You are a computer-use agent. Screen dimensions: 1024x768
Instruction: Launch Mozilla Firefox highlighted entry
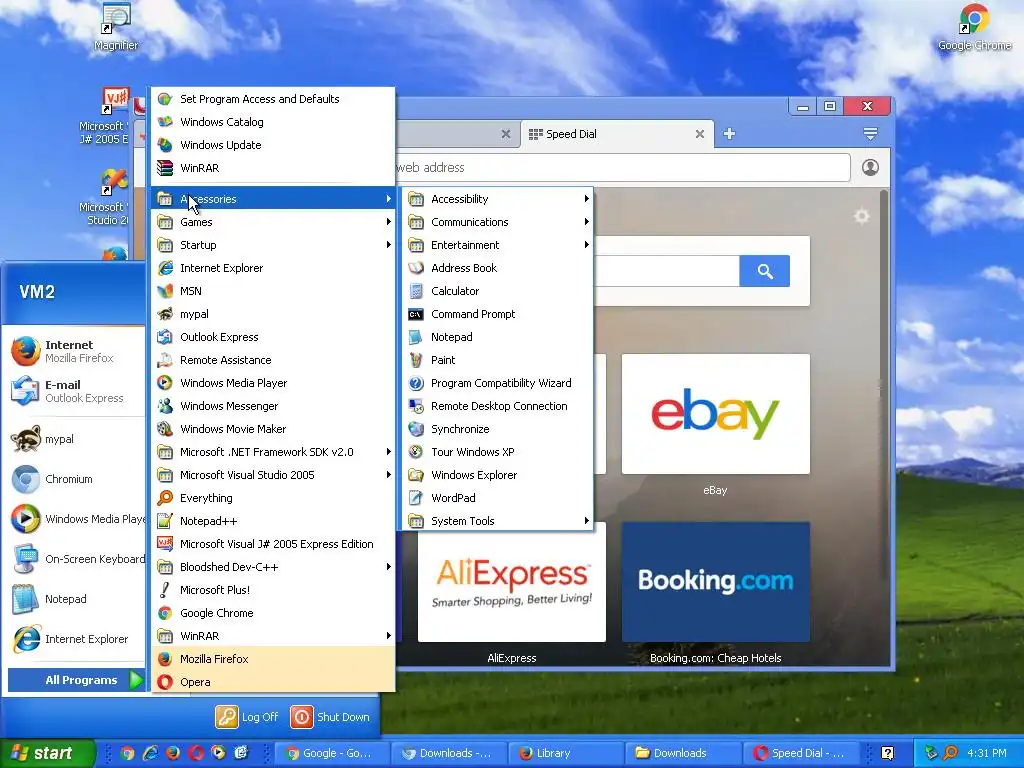(x=273, y=659)
